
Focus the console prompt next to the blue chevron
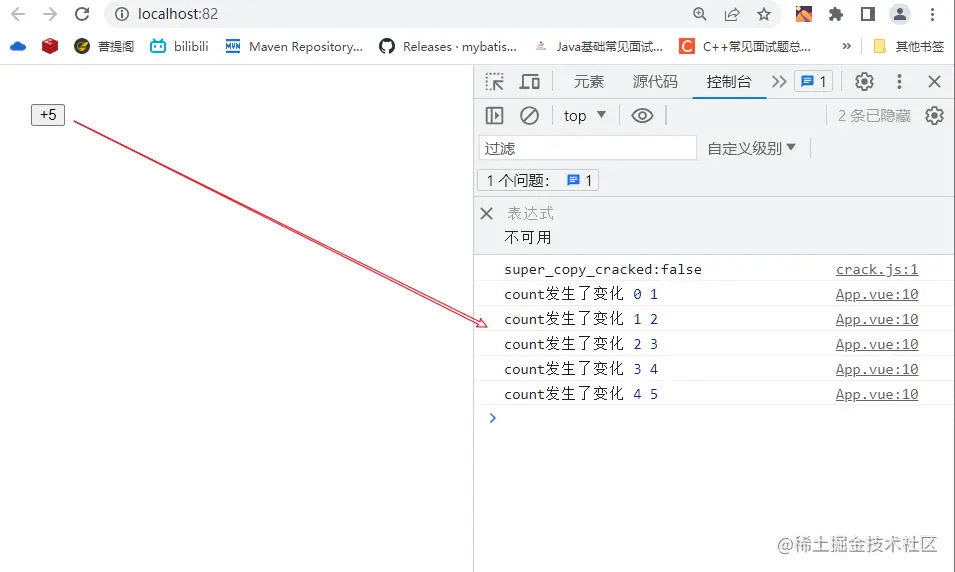(725, 418)
